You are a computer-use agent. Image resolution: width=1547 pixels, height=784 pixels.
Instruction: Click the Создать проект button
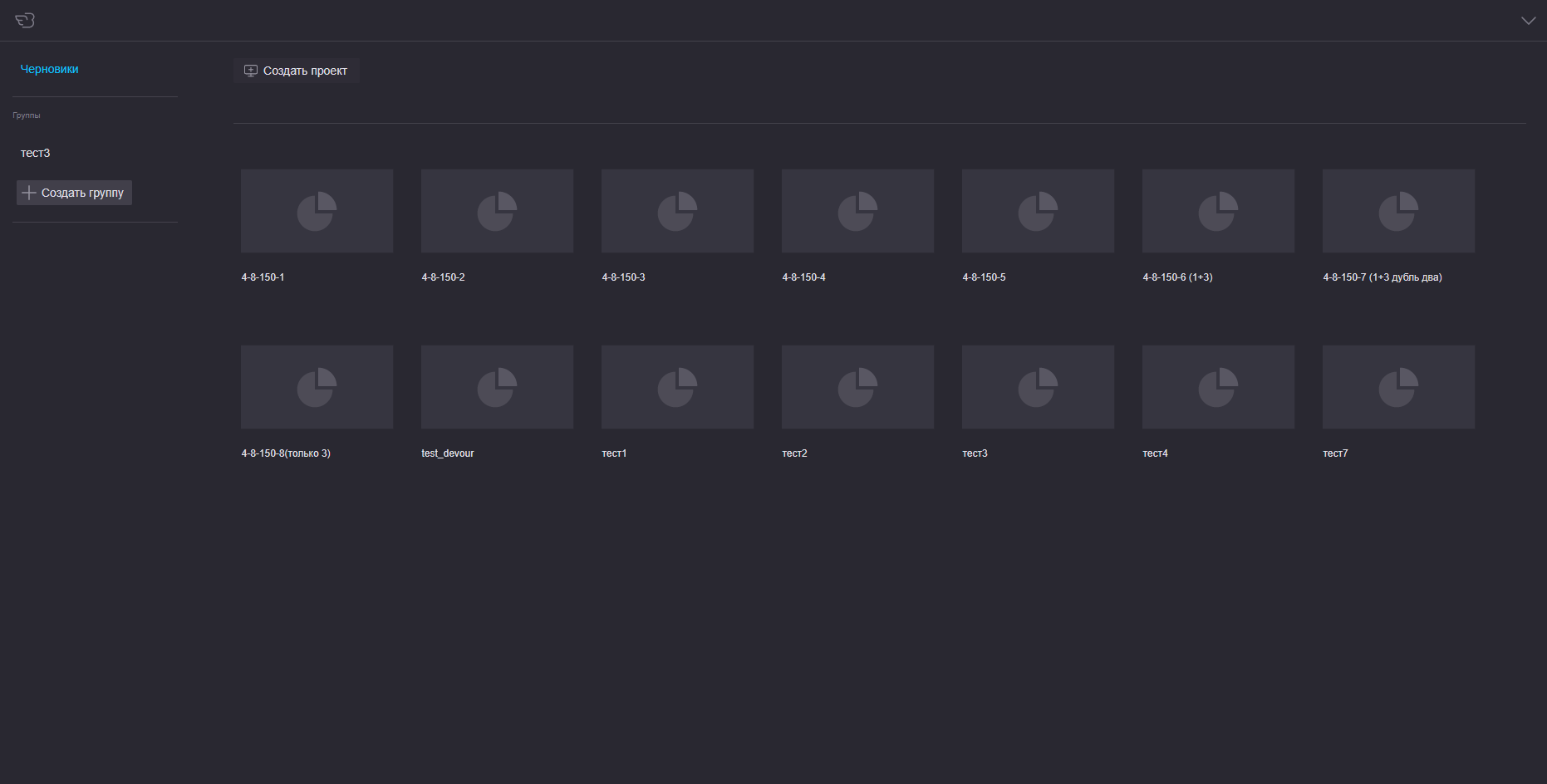(297, 71)
